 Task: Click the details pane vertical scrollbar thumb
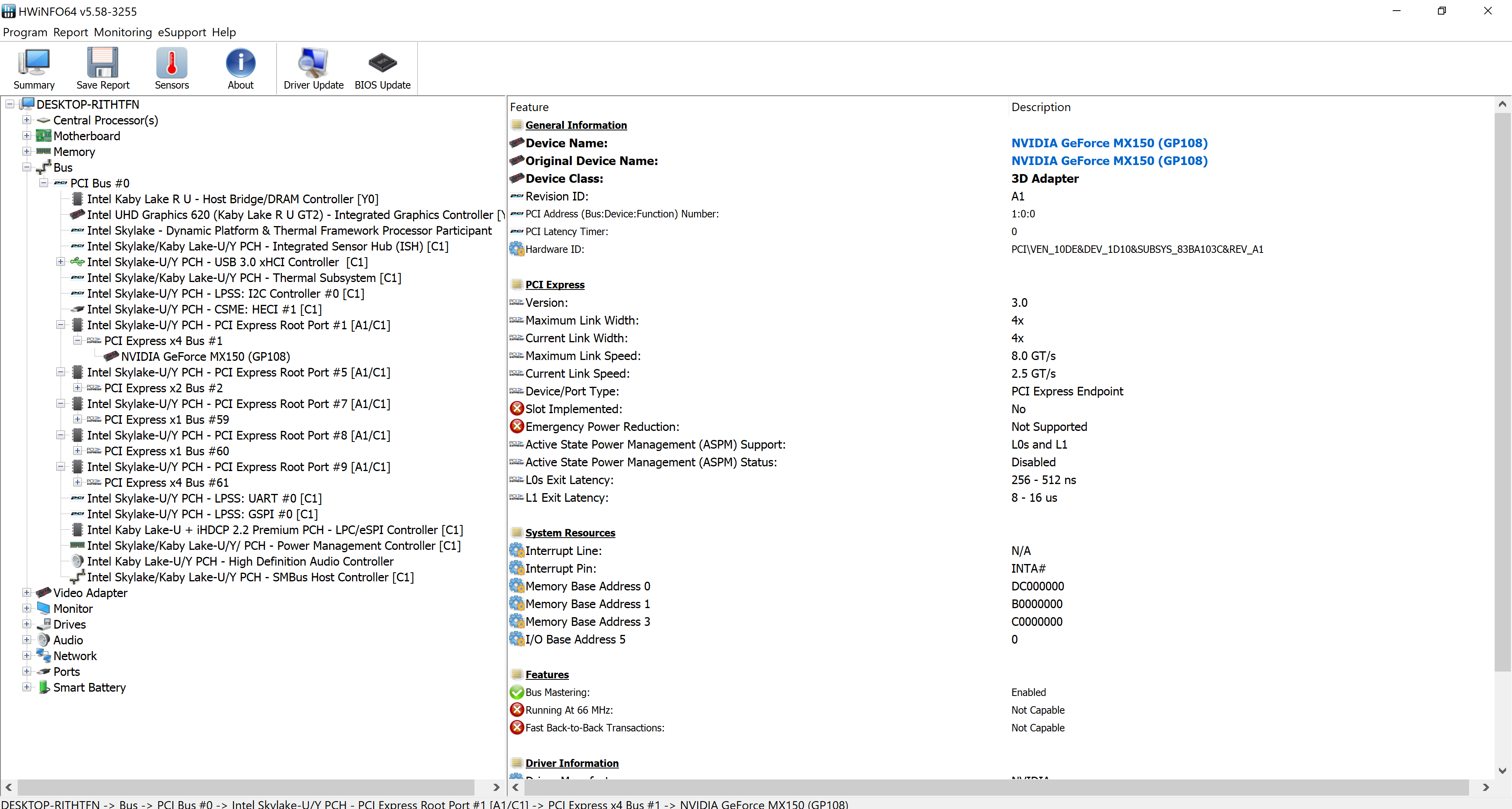coord(1503,392)
